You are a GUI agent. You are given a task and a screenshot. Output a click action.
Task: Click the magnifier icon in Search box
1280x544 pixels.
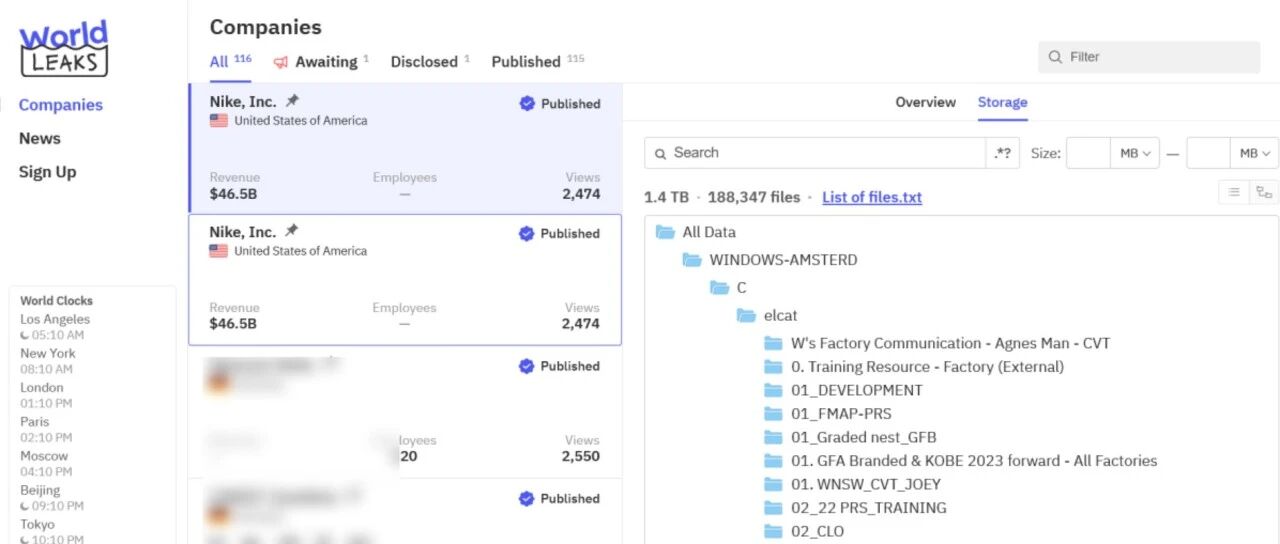660,154
